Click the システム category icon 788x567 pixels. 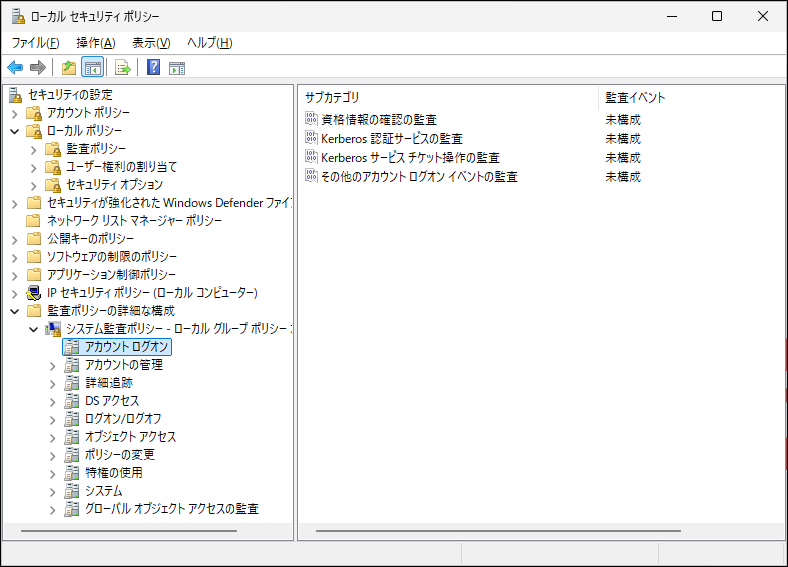pos(72,491)
